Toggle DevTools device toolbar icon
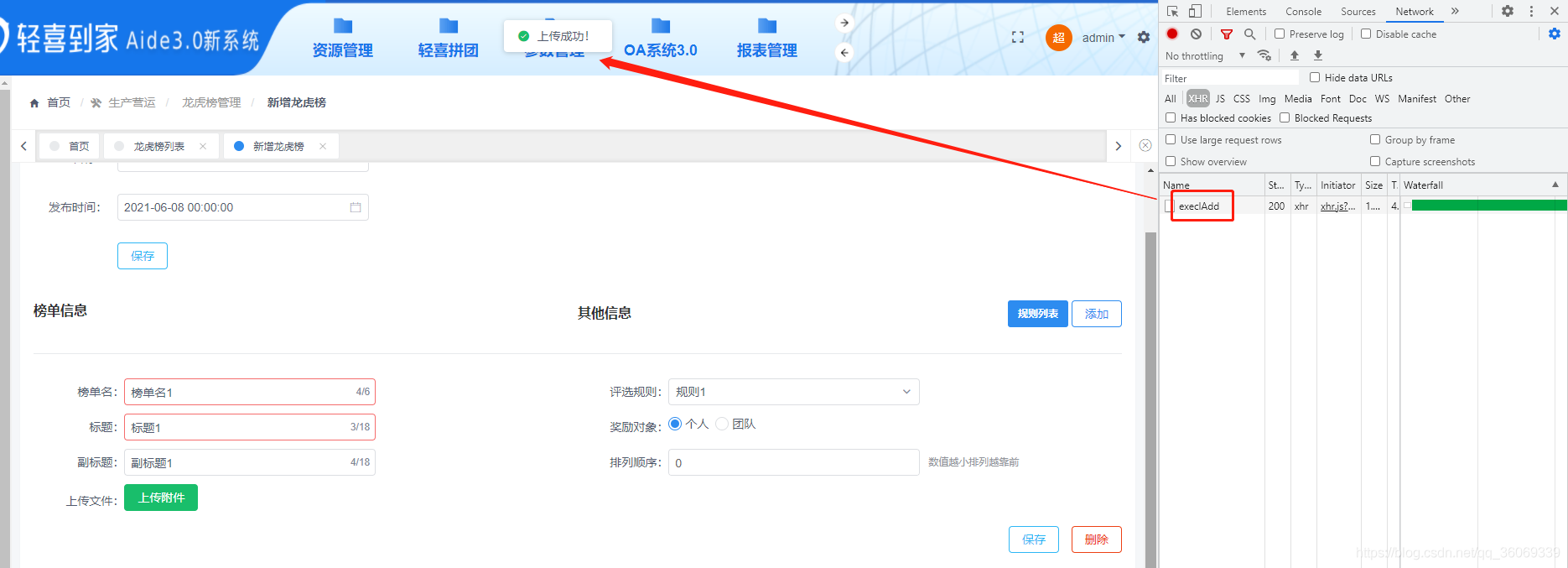 click(1195, 11)
